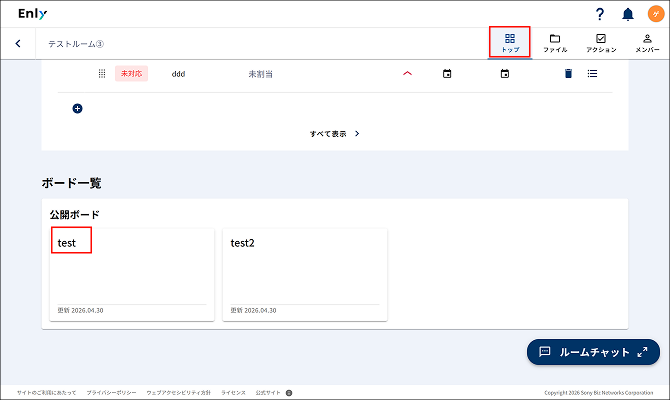Open the test2 board card
The image size is (670, 400).
click(x=305, y=275)
